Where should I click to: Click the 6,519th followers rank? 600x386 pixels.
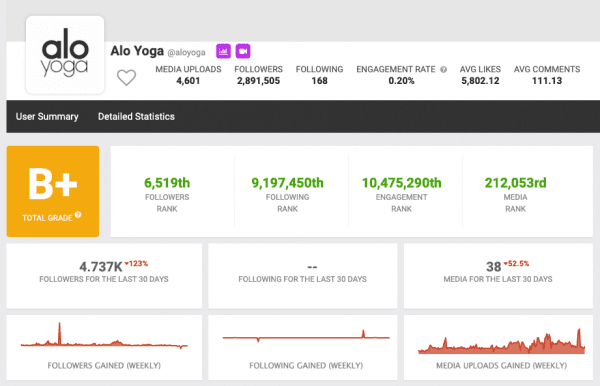[x=167, y=183]
